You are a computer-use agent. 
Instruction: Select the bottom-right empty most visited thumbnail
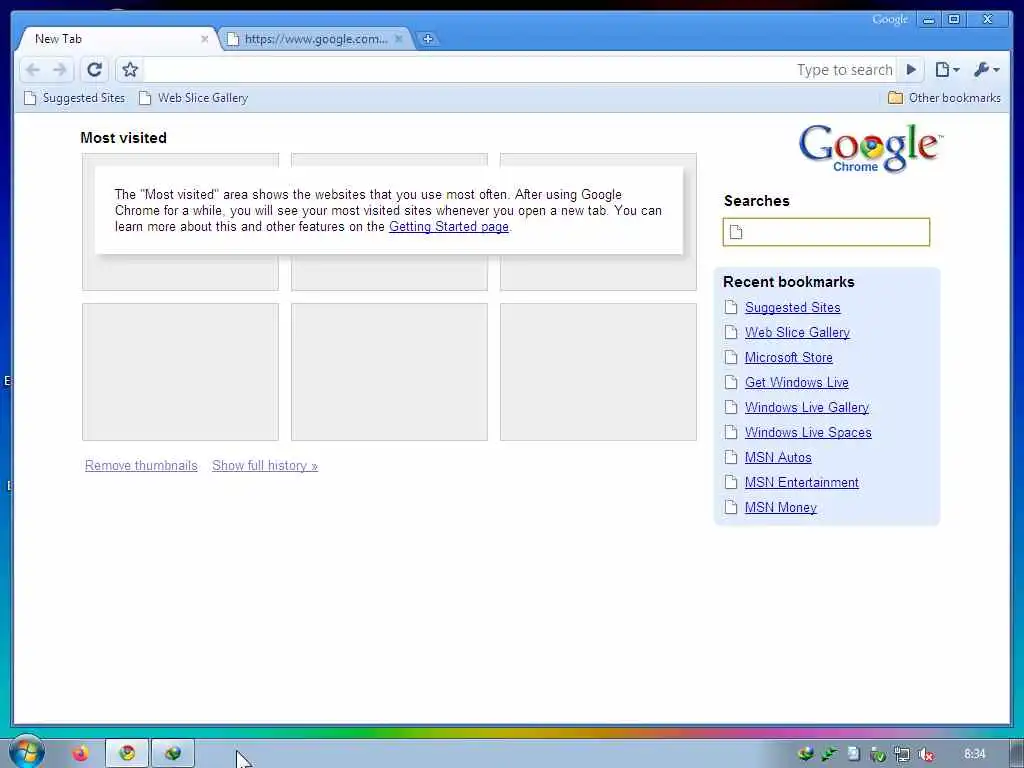click(598, 372)
